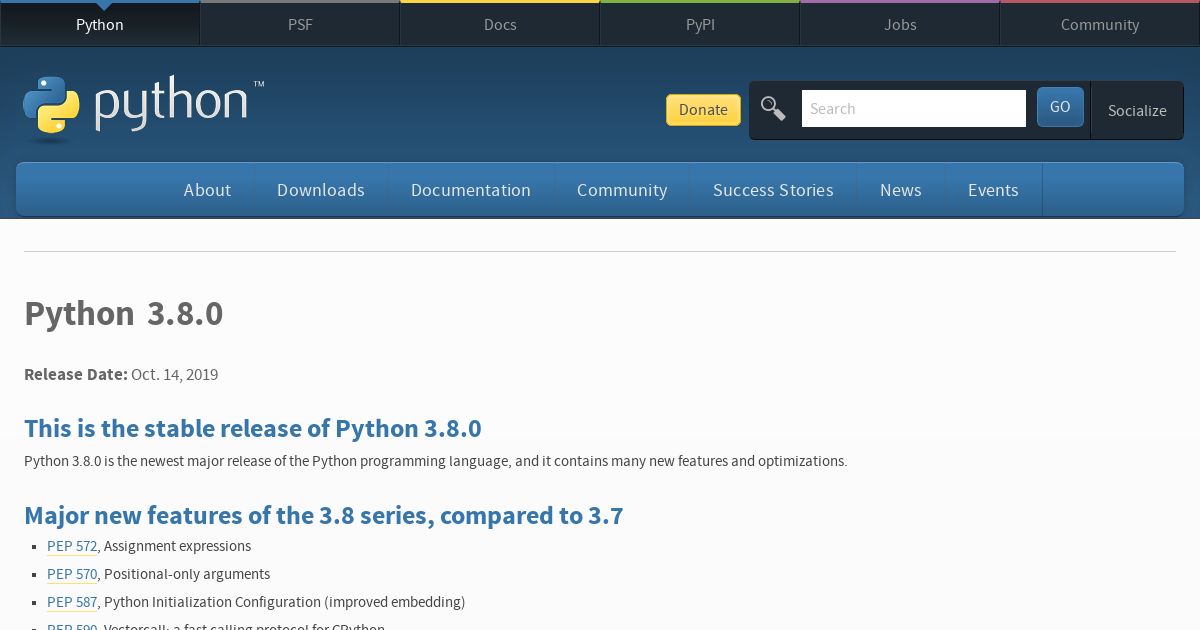Open the Docs top tab
This screenshot has width=1200, height=630.
point(500,24)
